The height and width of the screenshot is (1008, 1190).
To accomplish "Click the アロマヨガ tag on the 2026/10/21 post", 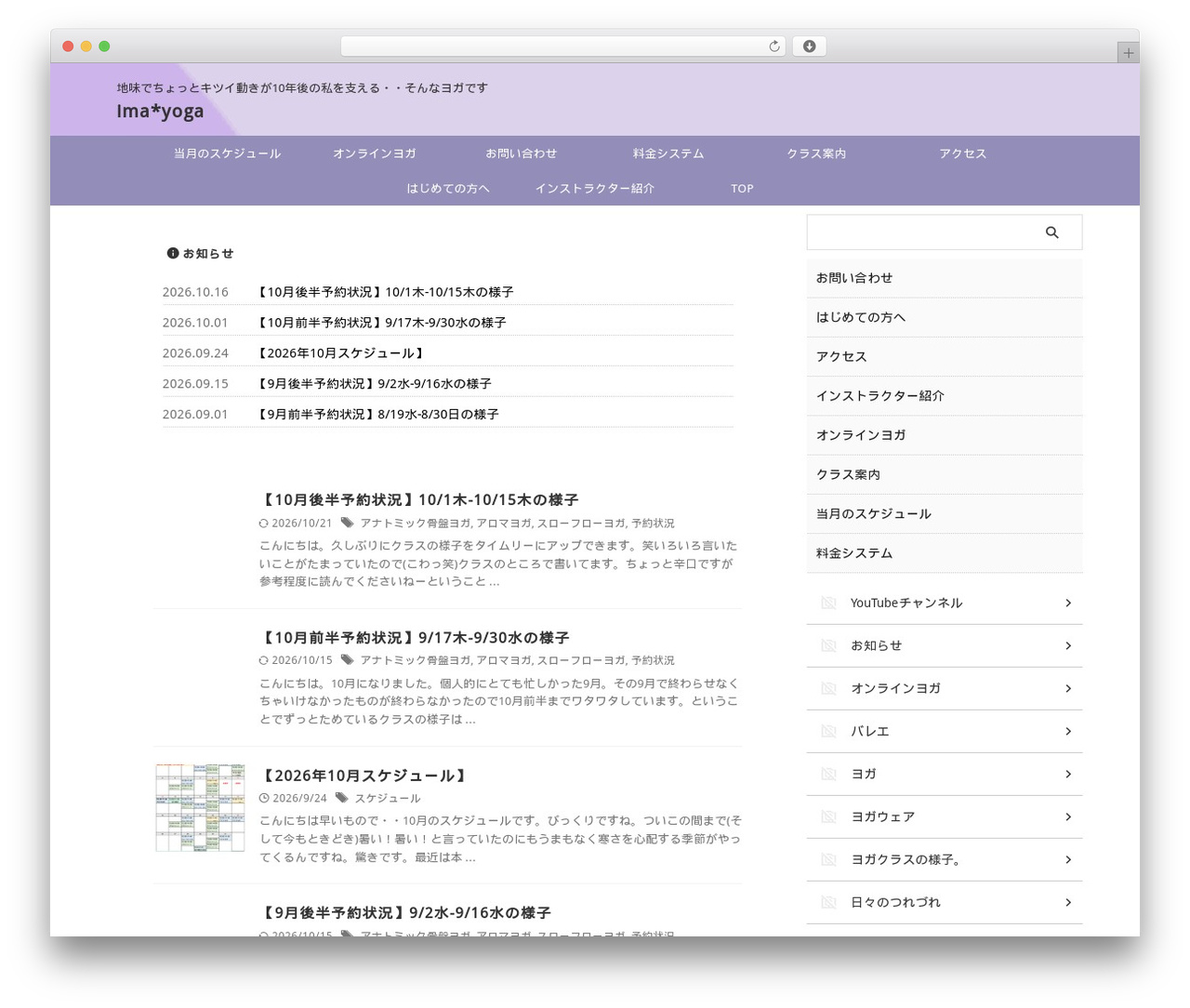I will (504, 524).
